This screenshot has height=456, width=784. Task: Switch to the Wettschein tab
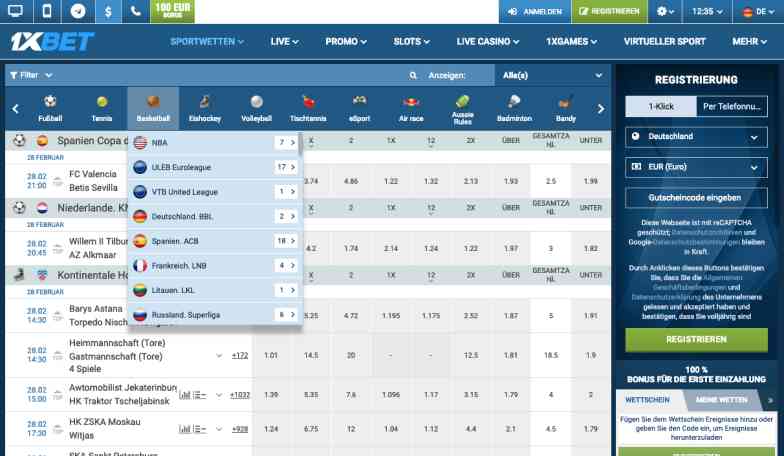(x=648, y=400)
